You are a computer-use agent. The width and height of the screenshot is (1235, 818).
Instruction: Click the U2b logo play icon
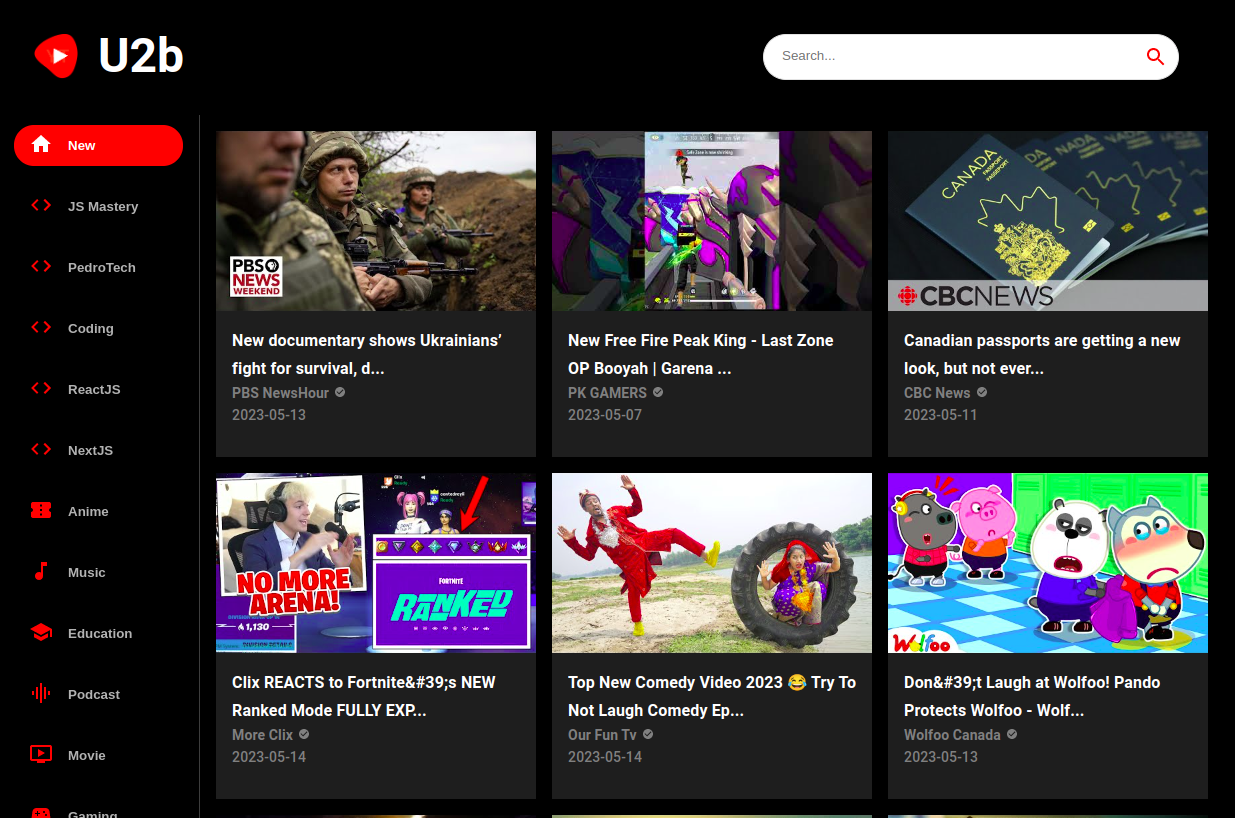click(x=56, y=56)
